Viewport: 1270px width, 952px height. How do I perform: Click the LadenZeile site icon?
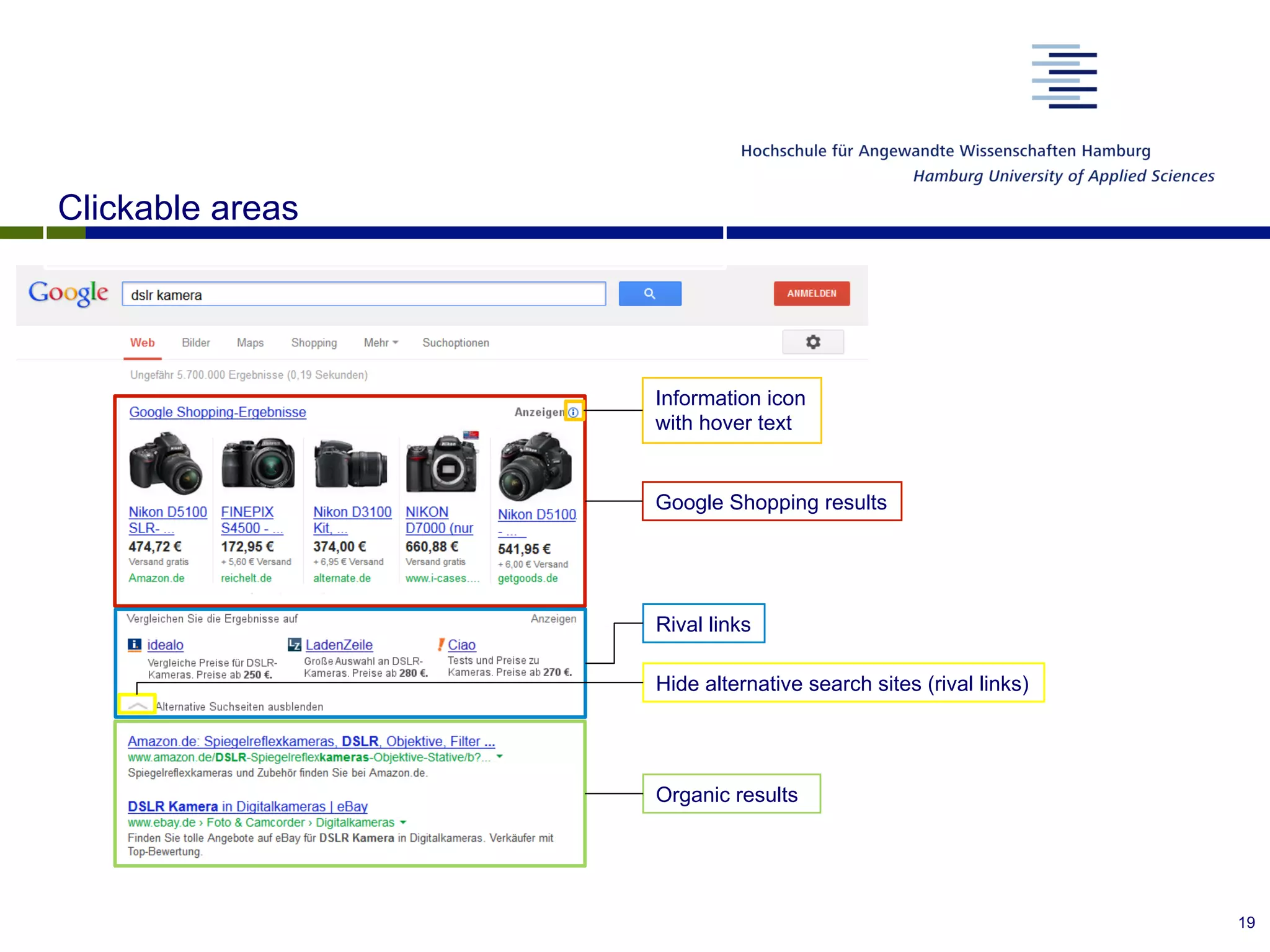pos(295,645)
